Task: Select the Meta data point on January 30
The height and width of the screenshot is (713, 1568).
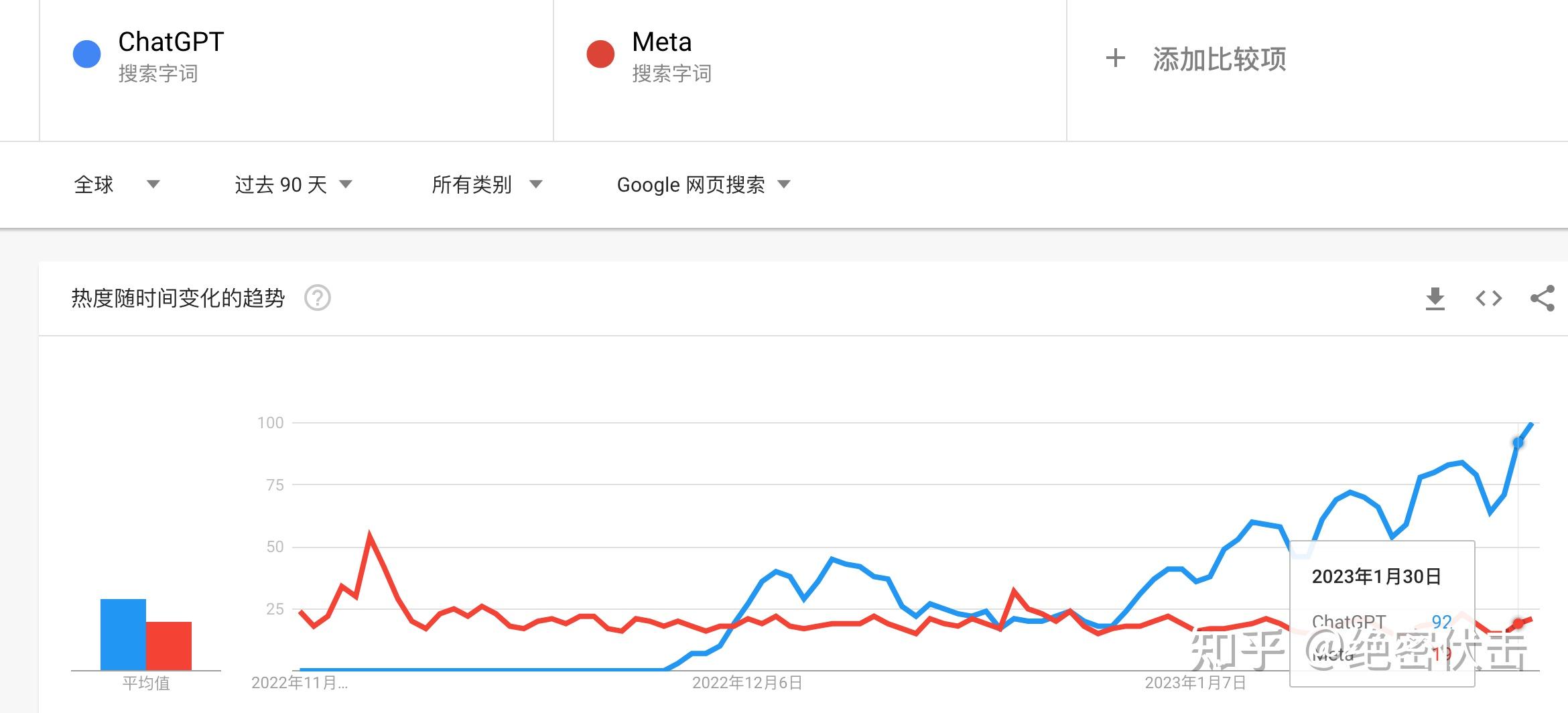Action: 1518,623
